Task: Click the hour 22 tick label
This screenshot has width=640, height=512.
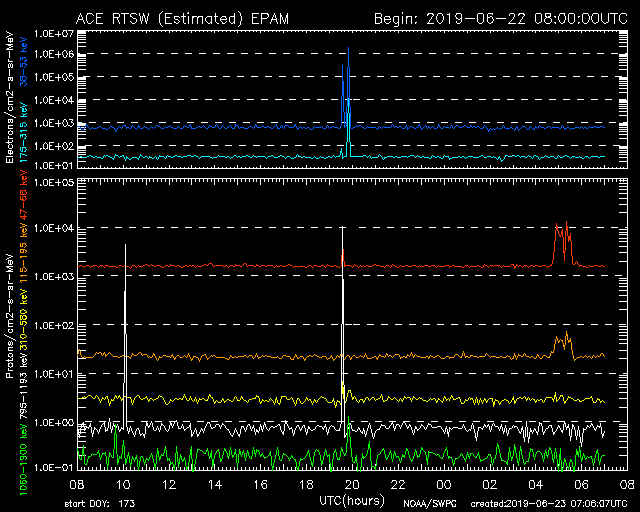Action: (x=397, y=483)
